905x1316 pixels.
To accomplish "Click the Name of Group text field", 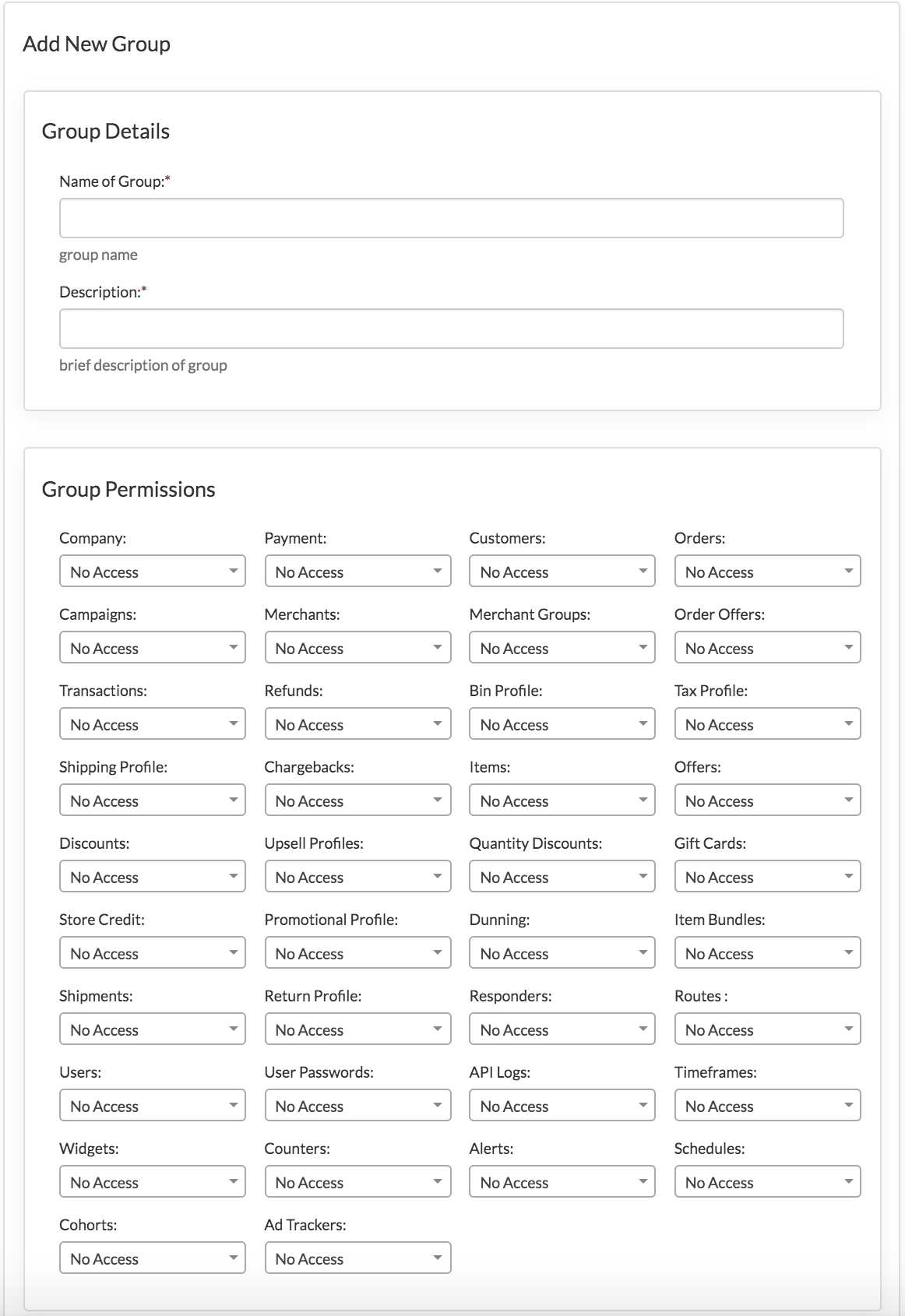I will [x=451, y=218].
